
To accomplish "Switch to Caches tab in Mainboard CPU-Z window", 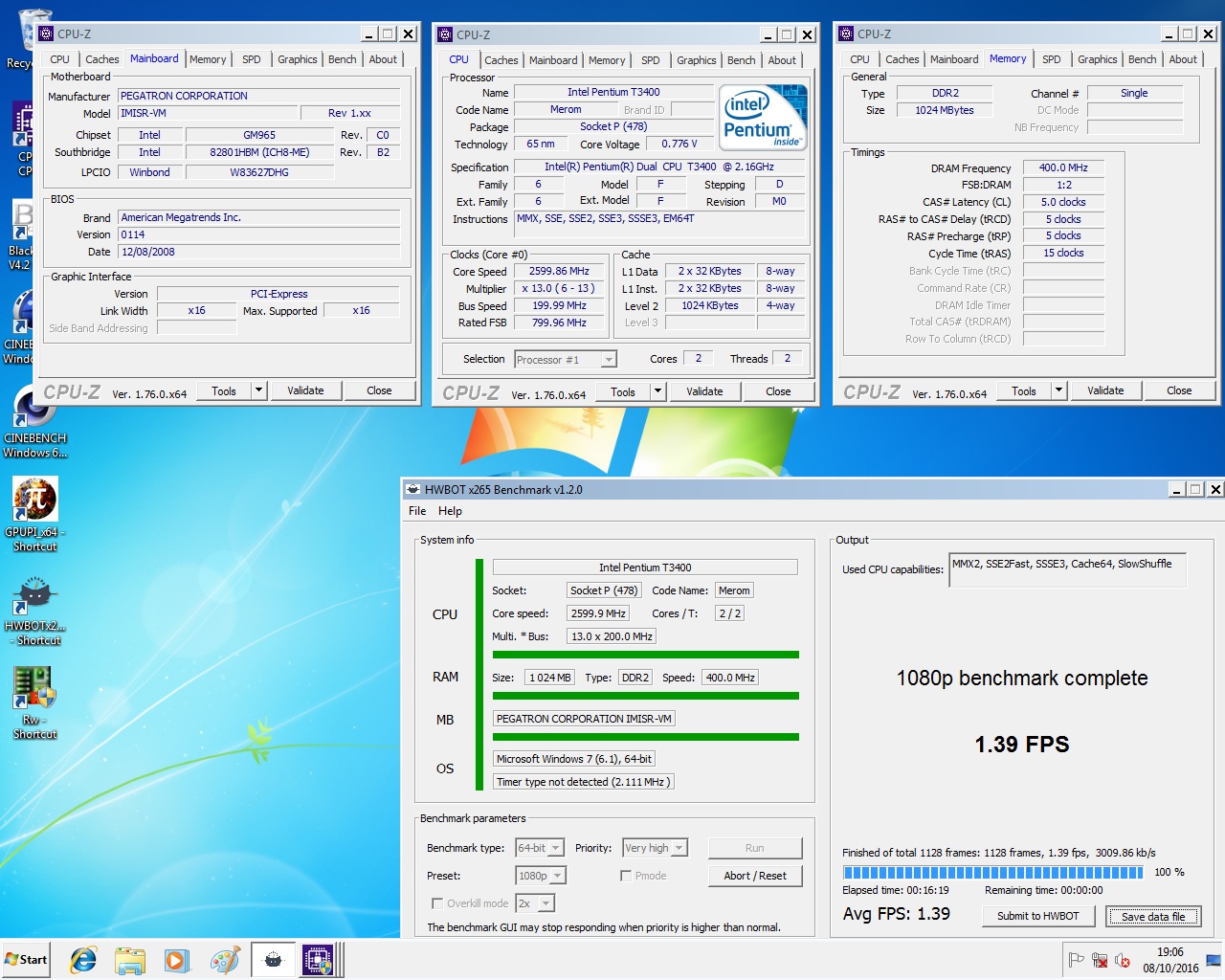I will tap(101, 59).
